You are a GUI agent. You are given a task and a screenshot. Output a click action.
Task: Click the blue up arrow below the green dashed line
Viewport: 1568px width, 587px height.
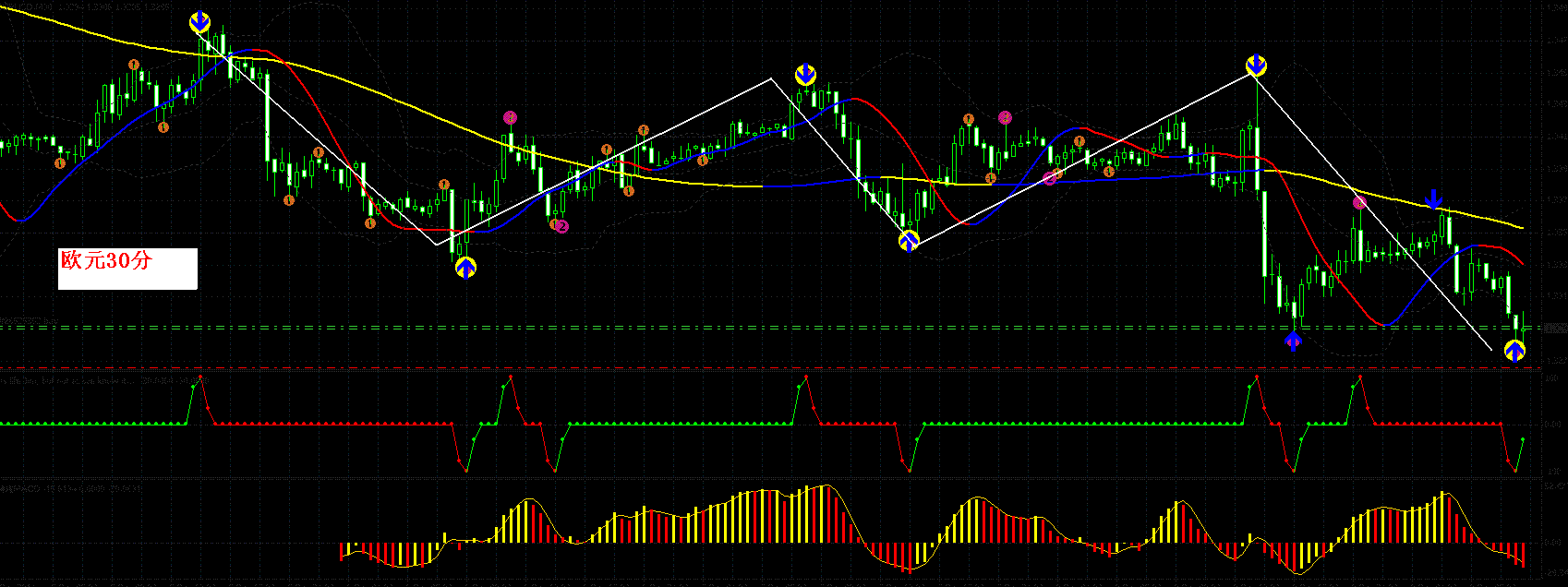(x=1294, y=341)
